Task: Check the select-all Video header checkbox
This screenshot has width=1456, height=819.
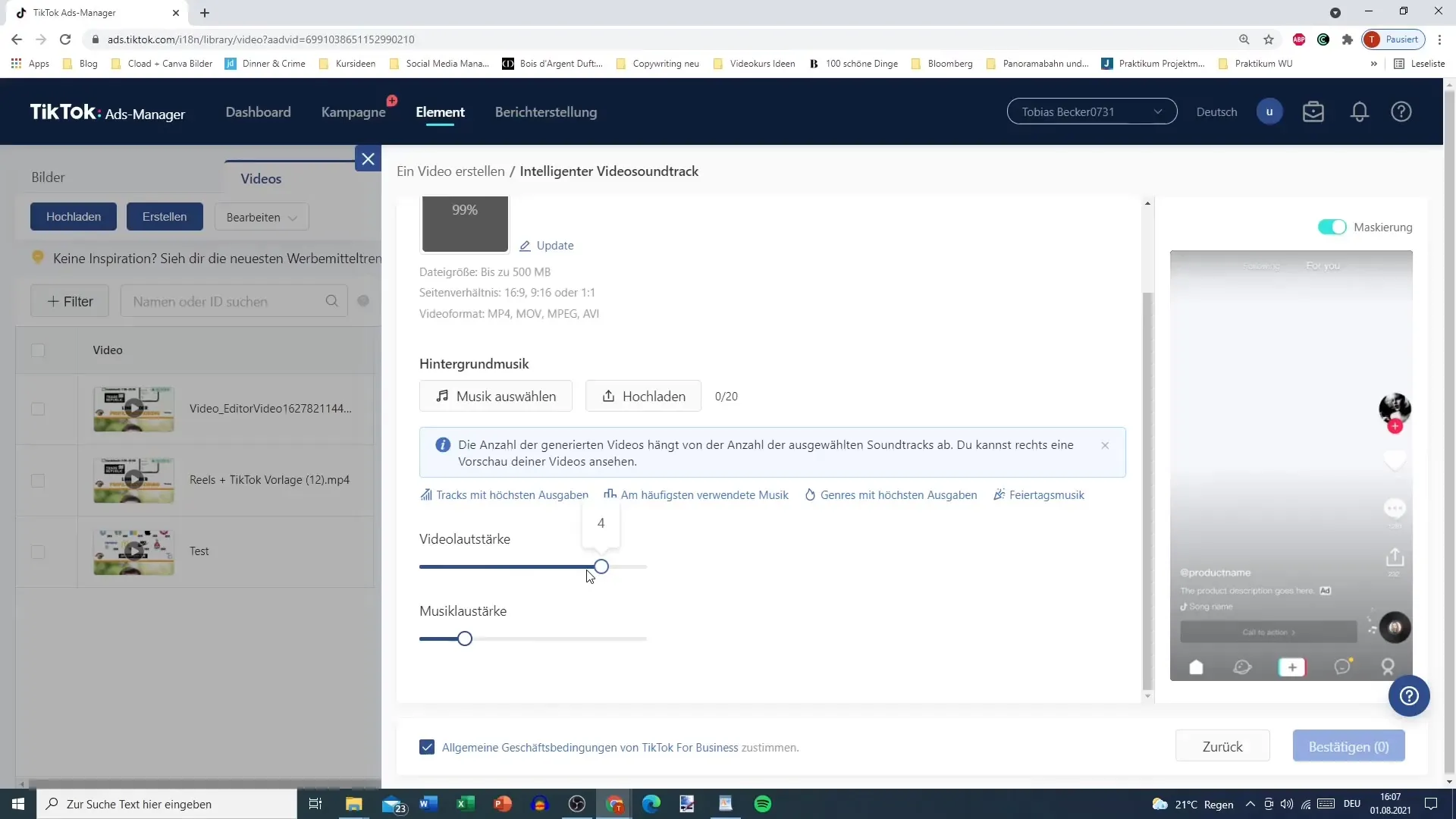Action: point(38,350)
